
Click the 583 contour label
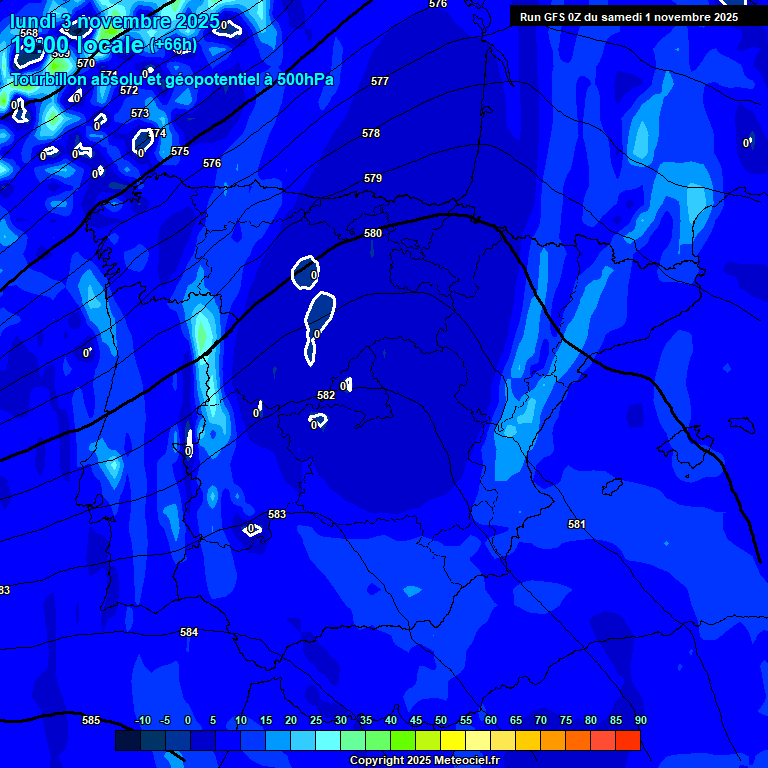click(277, 514)
